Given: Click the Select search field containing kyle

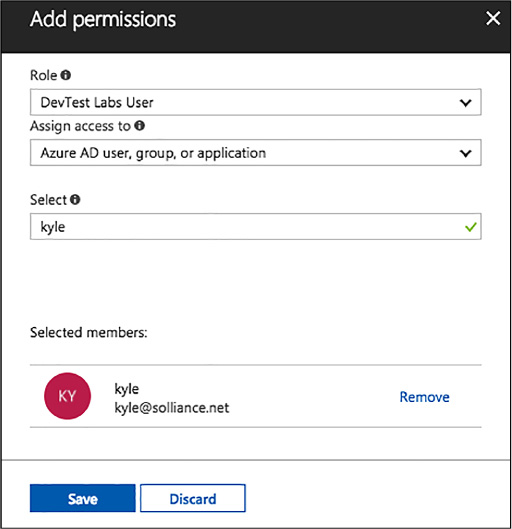Looking at the screenshot, I should [256, 226].
